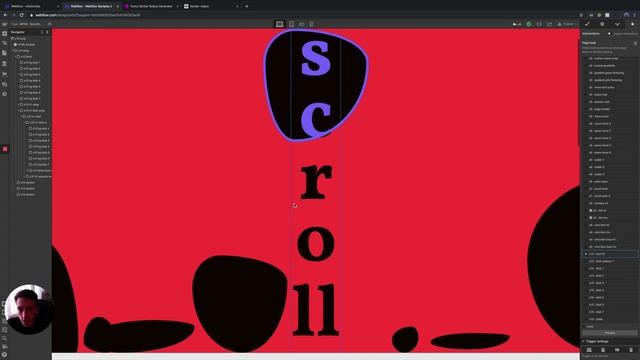The height and width of the screenshot is (360, 640).
Task: Switch to the first Webflow browser tab
Action: [31, 6]
